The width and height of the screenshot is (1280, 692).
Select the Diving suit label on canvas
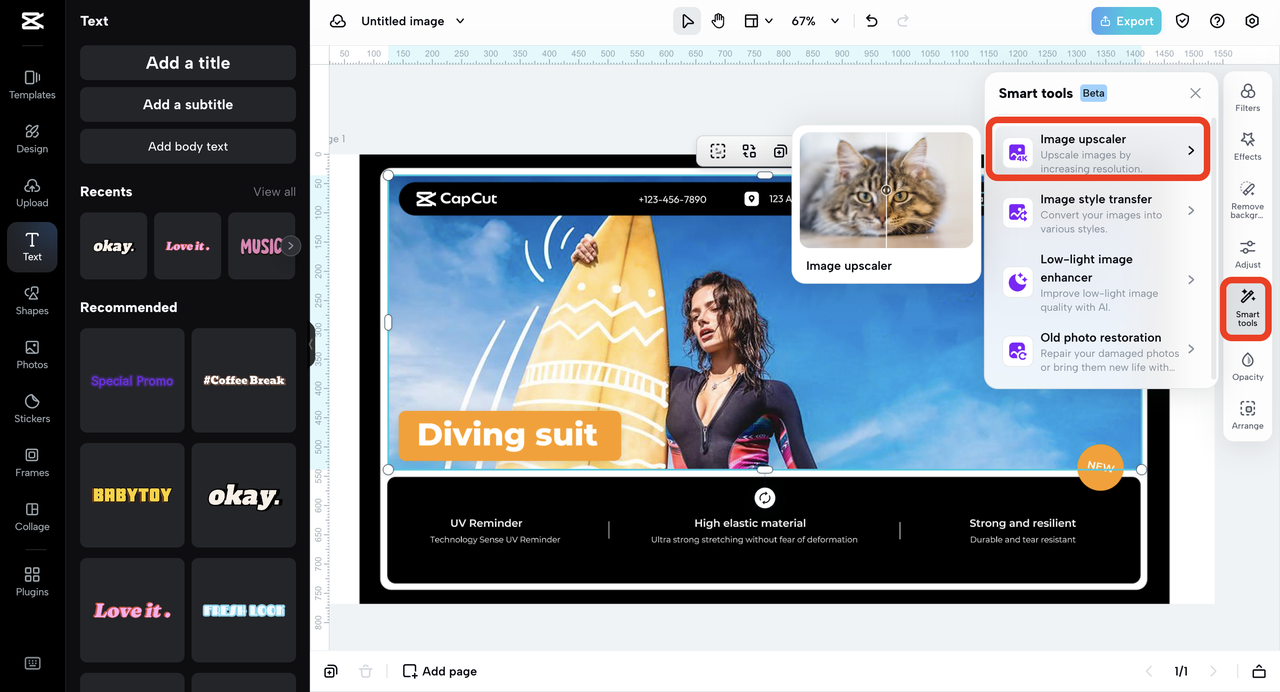click(x=508, y=435)
